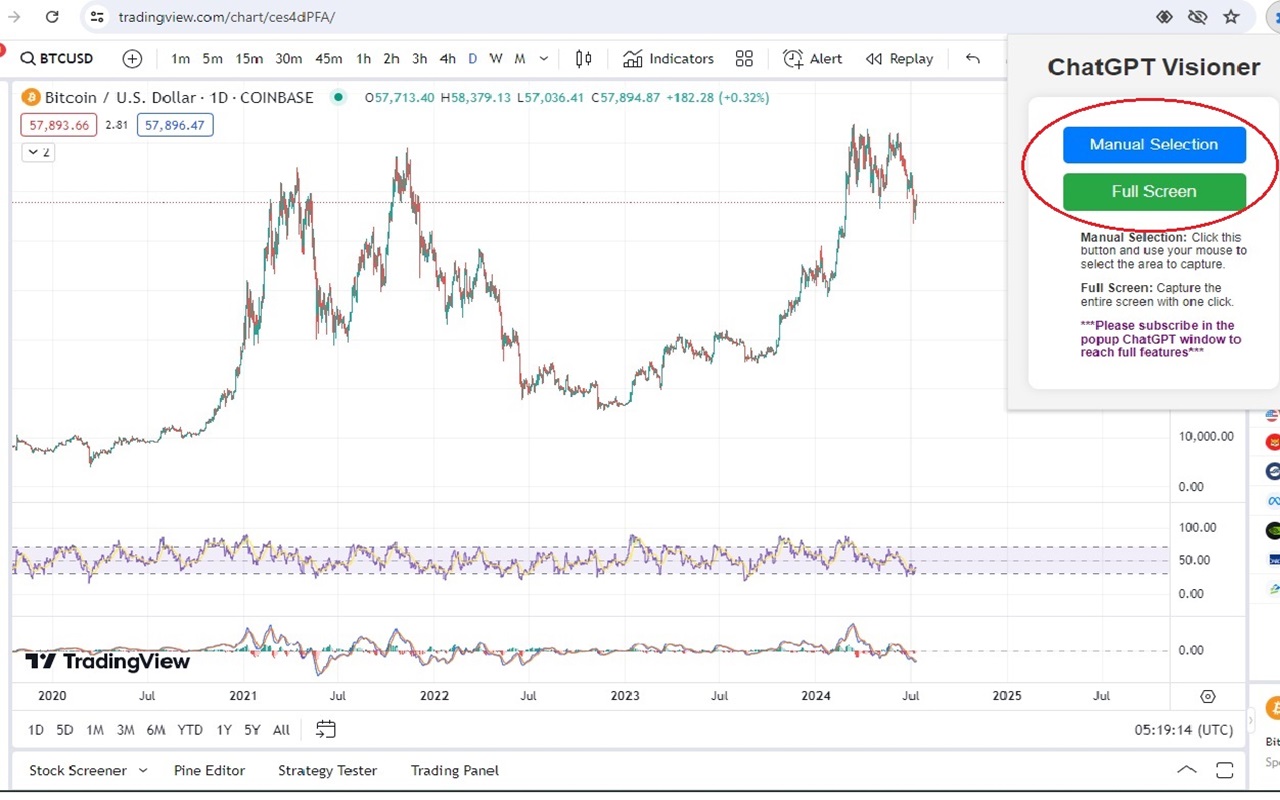The height and width of the screenshot is (800, 1280).
Task: Select the 2h timeframe
Action: (x=391, y=59)
